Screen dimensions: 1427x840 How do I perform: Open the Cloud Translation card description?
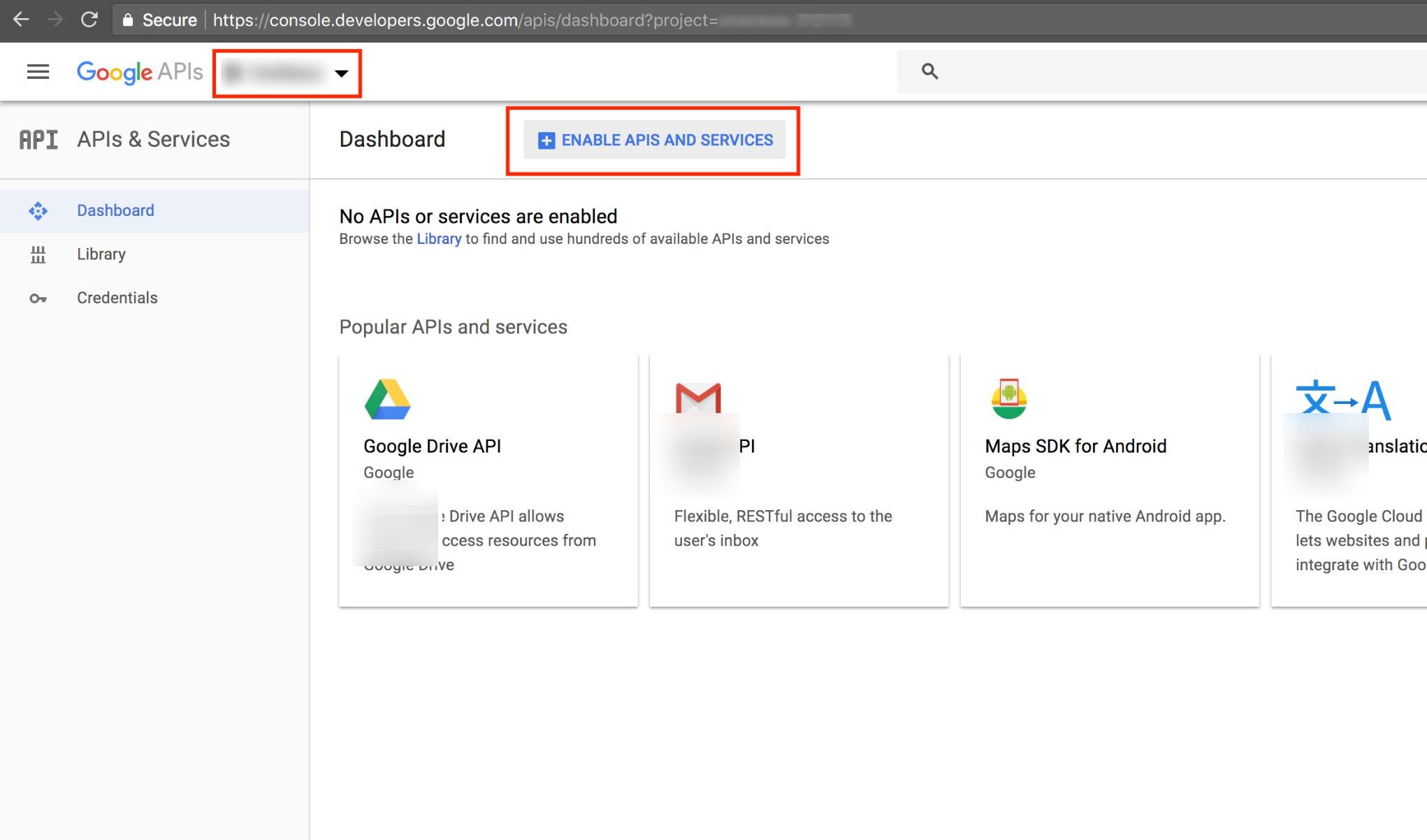1361,540
